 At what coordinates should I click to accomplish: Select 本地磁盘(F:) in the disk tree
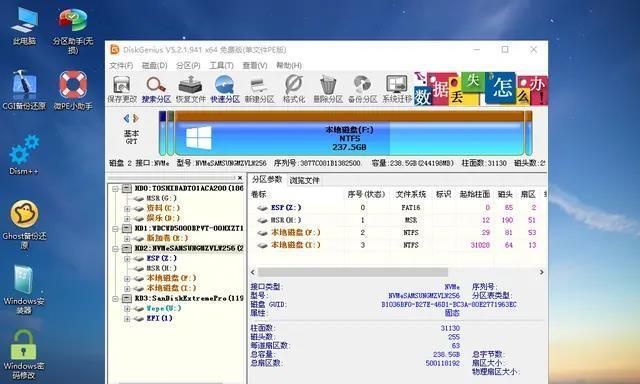(x=171, y=278)
